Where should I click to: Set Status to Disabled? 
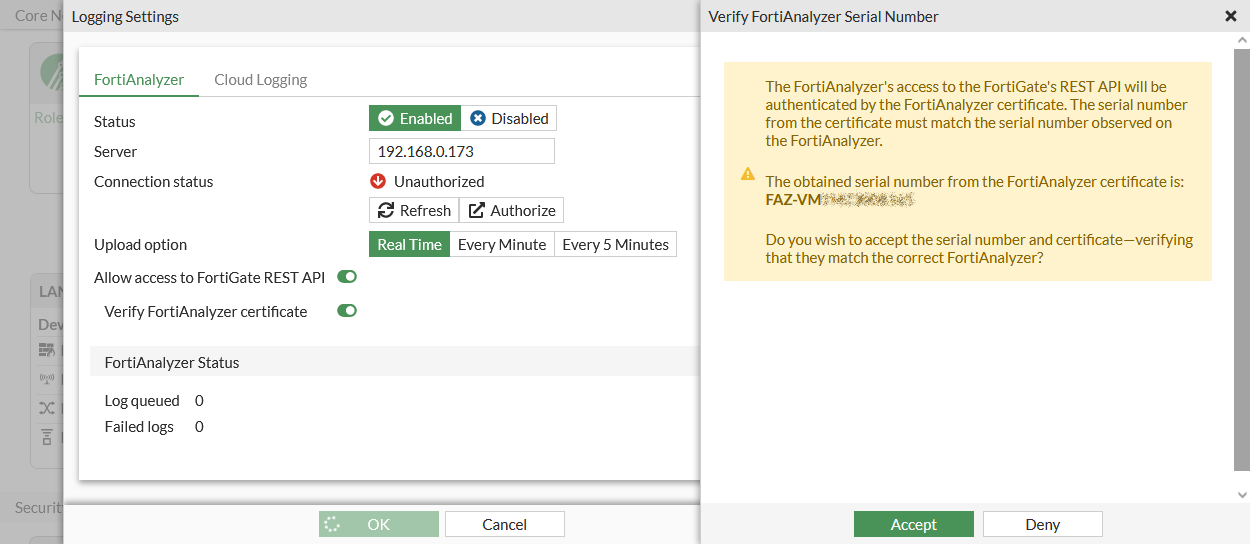509,118
